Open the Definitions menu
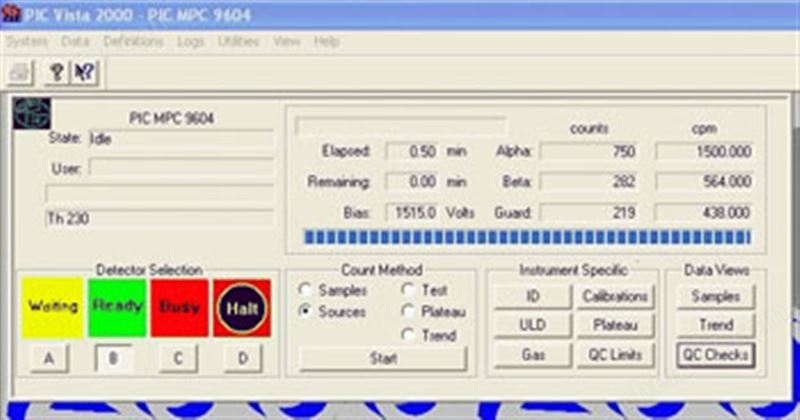Screen dimensions: 800x420 pos(133,41)
